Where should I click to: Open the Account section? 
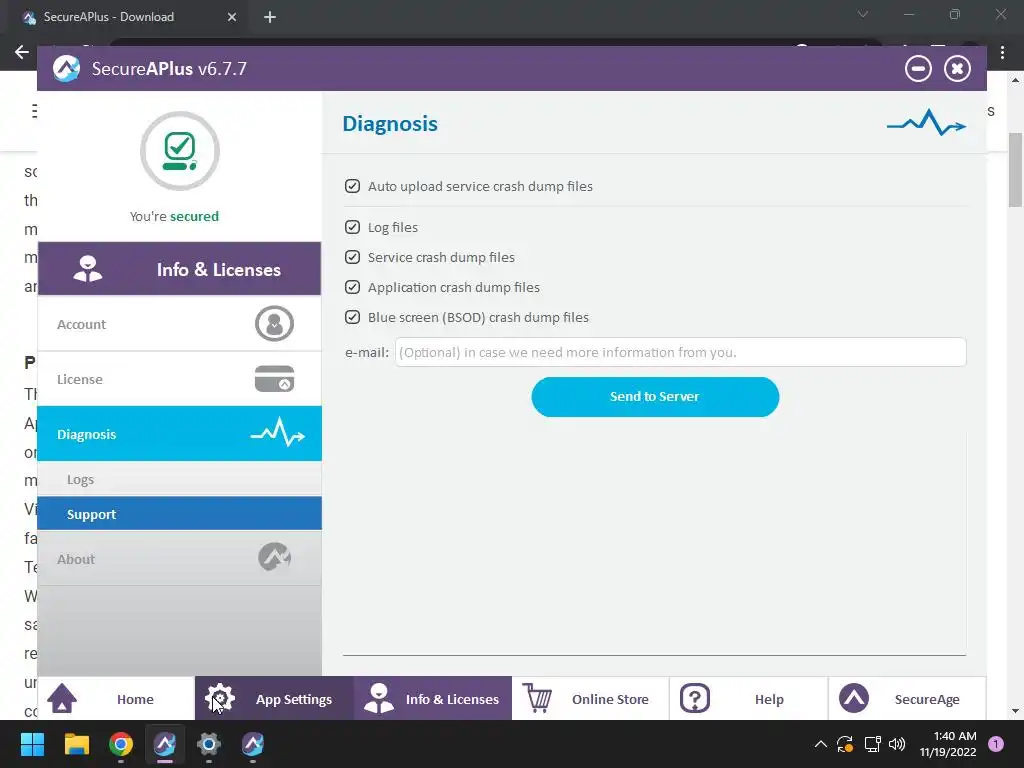pyautogui.click(x=180, y=323)
